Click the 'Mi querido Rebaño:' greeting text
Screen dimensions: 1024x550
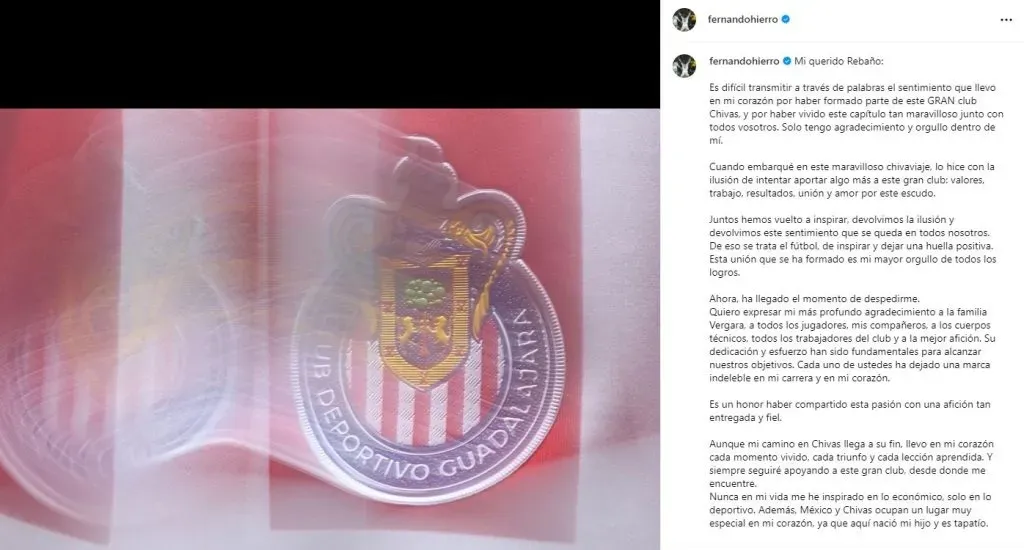pyautogui.click(x=839, y=61)
